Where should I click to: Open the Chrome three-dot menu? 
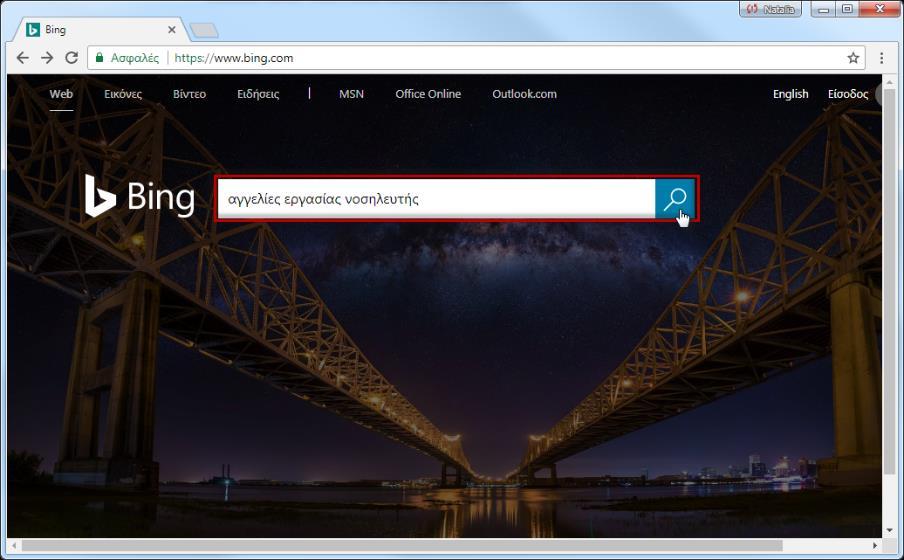click(881, 58)
